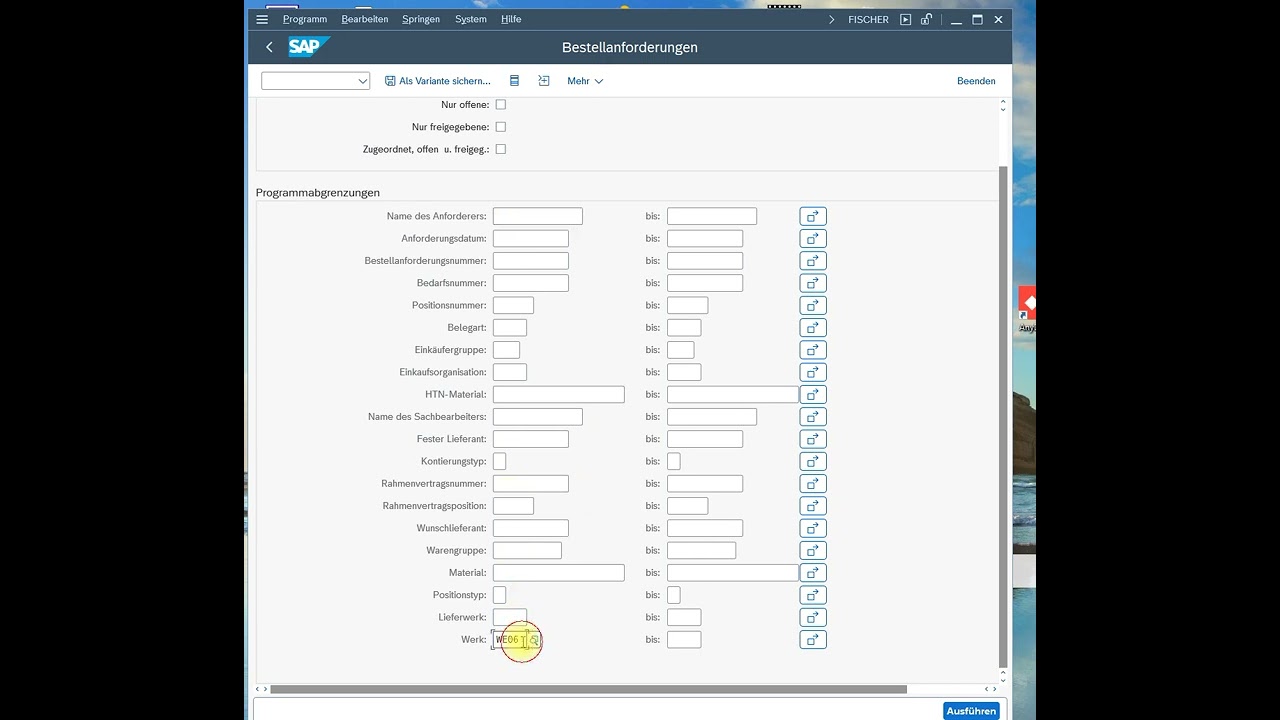Expand the chevron beside FISCHER

(x=831, y=19)
